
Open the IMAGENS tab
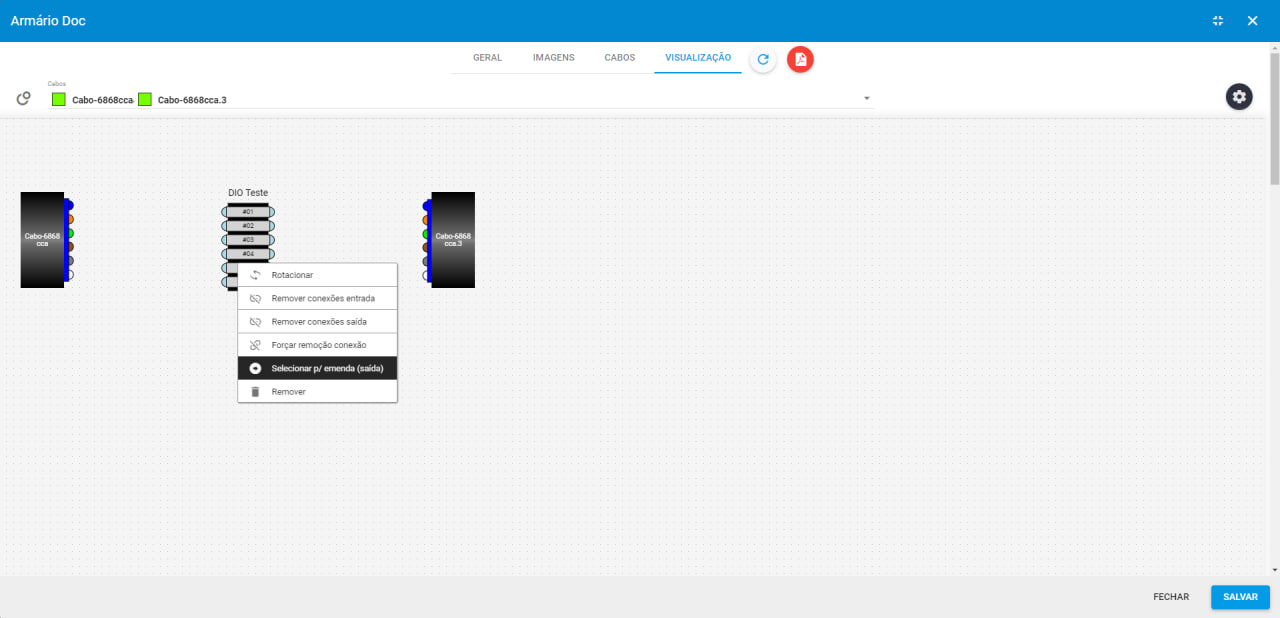pos(553,58)
